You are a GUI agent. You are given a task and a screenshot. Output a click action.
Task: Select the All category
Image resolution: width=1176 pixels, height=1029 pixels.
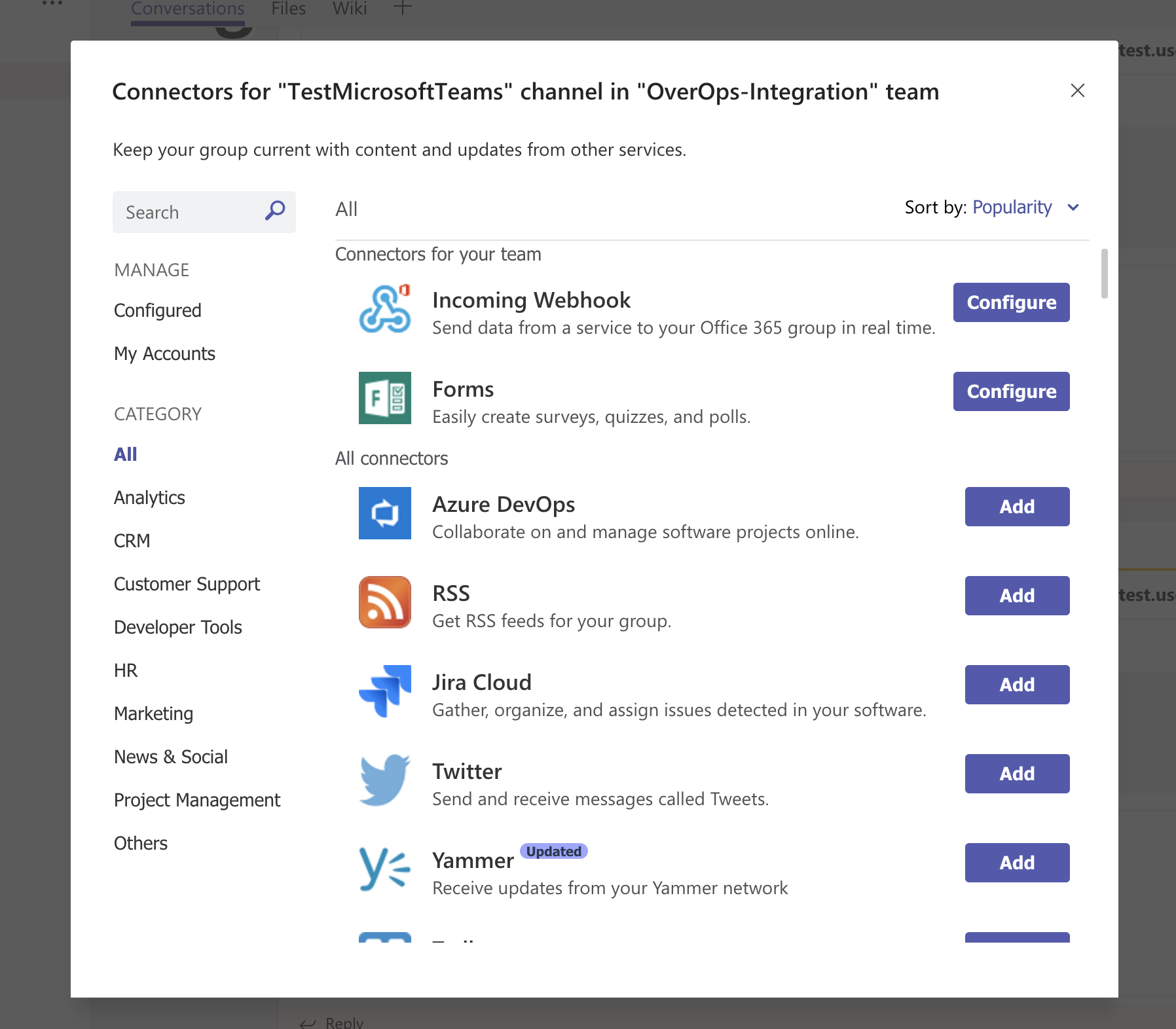126,454
